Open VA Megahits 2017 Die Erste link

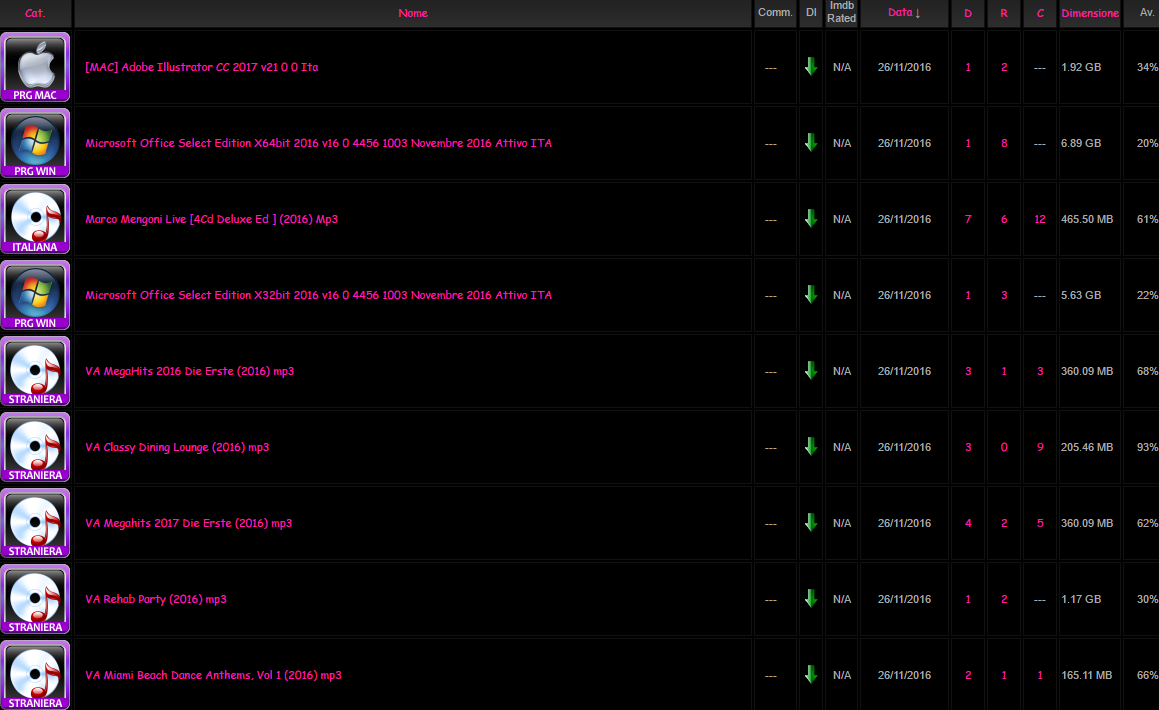click(x=188, y=523)
